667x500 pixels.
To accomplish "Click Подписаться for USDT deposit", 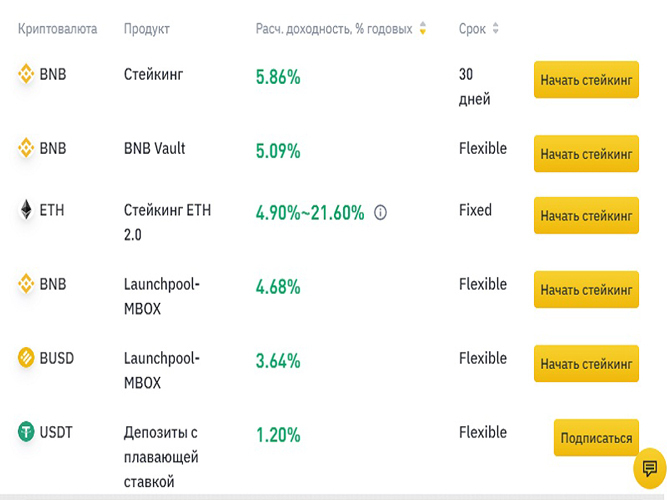I will point(596,437).
